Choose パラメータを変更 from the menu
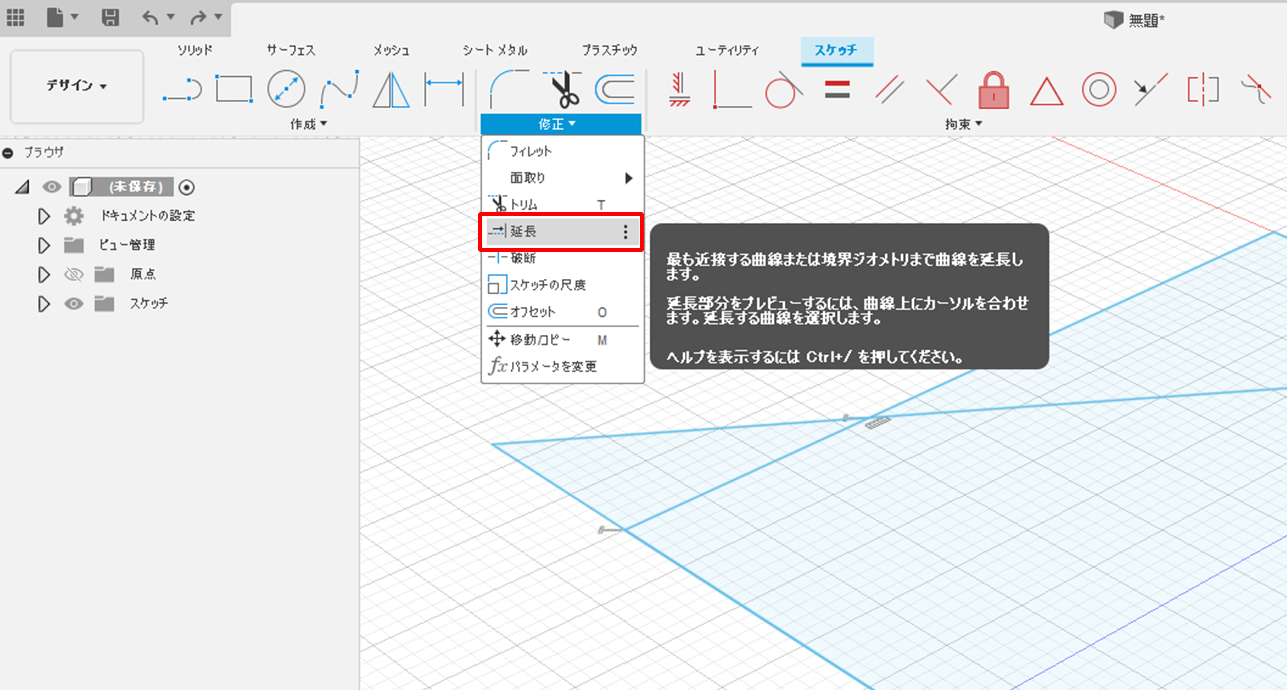Image resolution: width=1287 pixels, height=690 pixels. pos(562,367)
